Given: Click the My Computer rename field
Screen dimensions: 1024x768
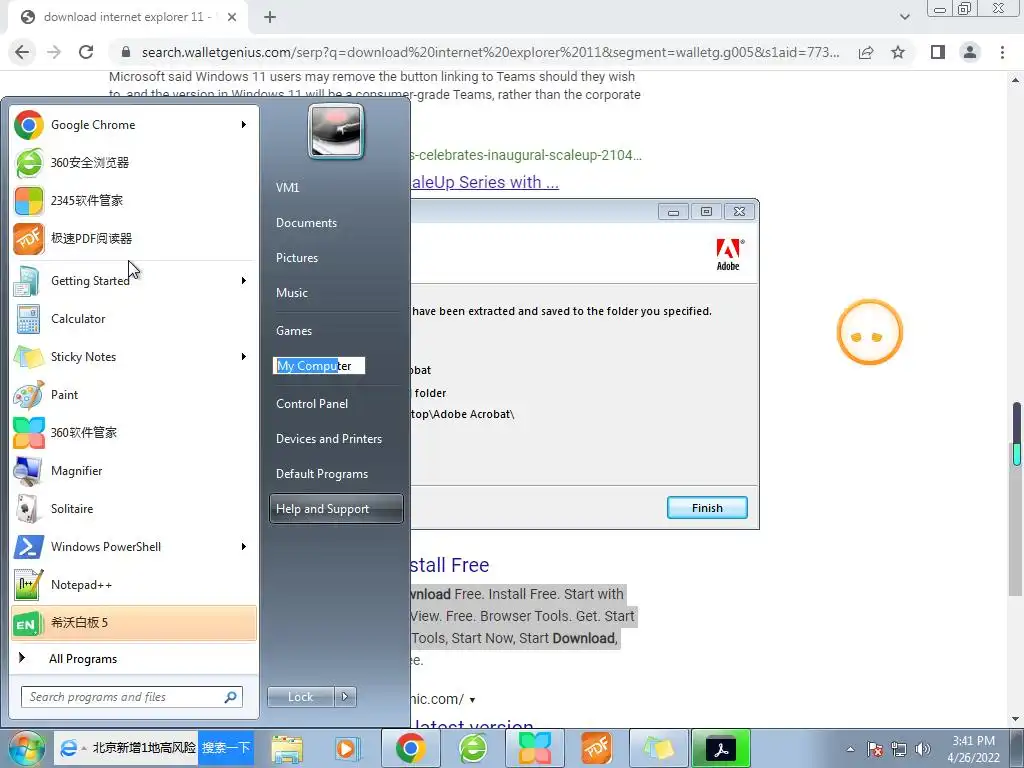Looking at the screenshot, I should coord(319,366).
